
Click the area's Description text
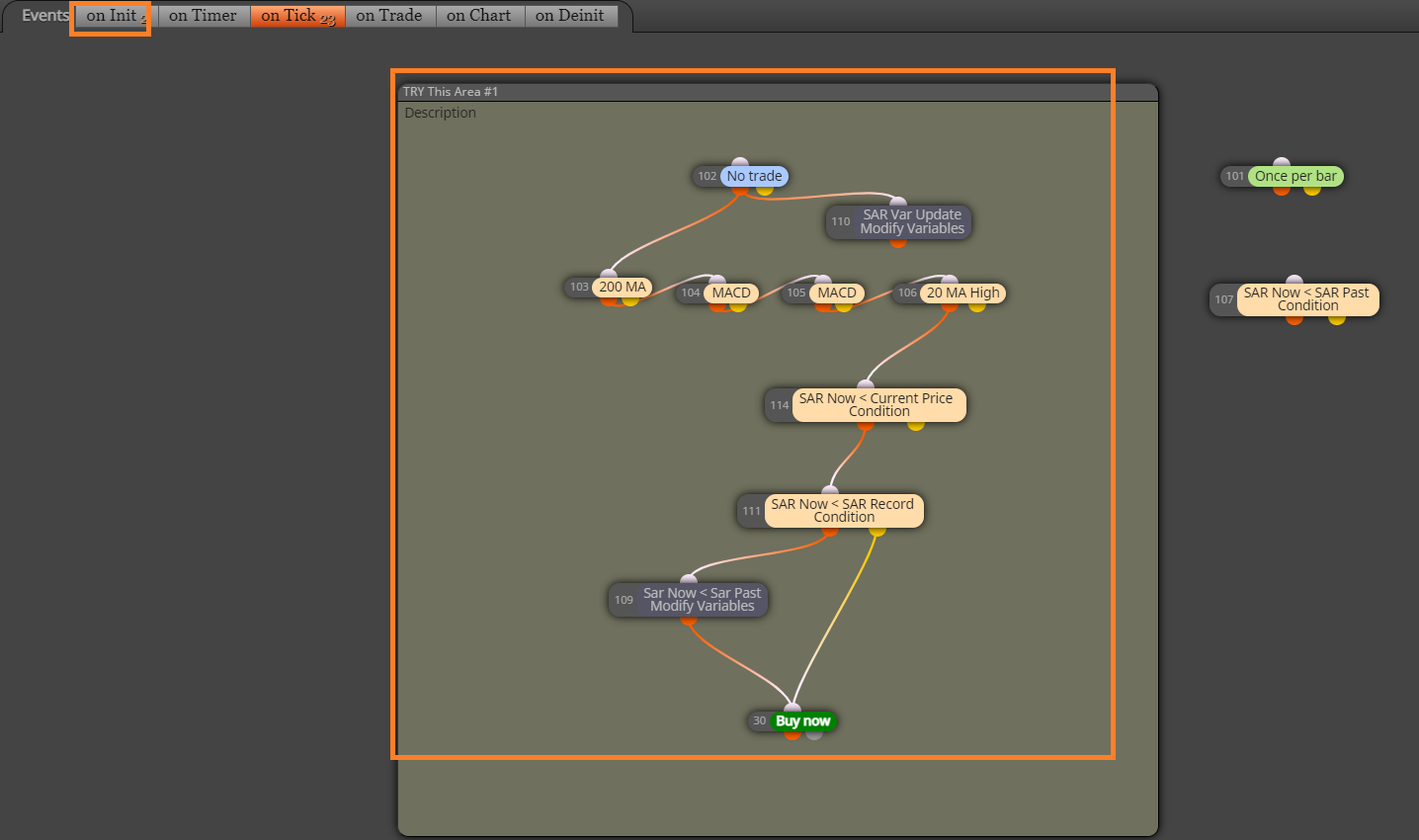pyautogui.click(x=441, y=113)
